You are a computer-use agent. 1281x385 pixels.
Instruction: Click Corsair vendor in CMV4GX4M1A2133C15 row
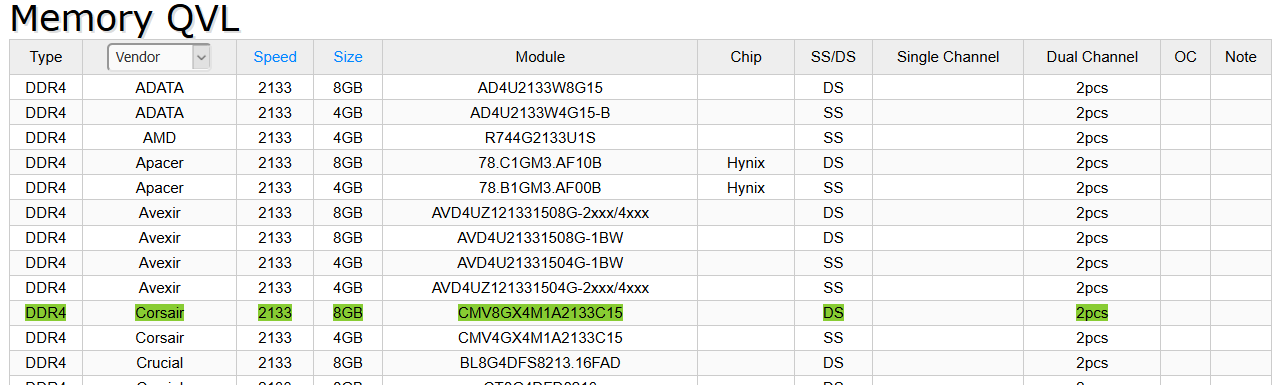point(159,338)
